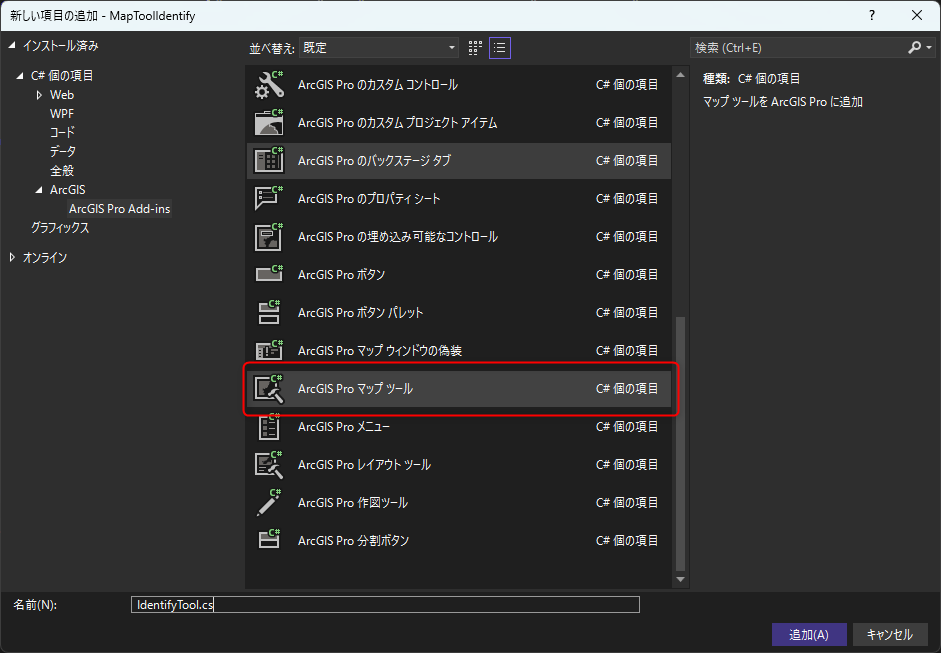The width and height of the screenshot is (941, 653).
Task: Select コード in the category tree
Action: tap(62, 133)
